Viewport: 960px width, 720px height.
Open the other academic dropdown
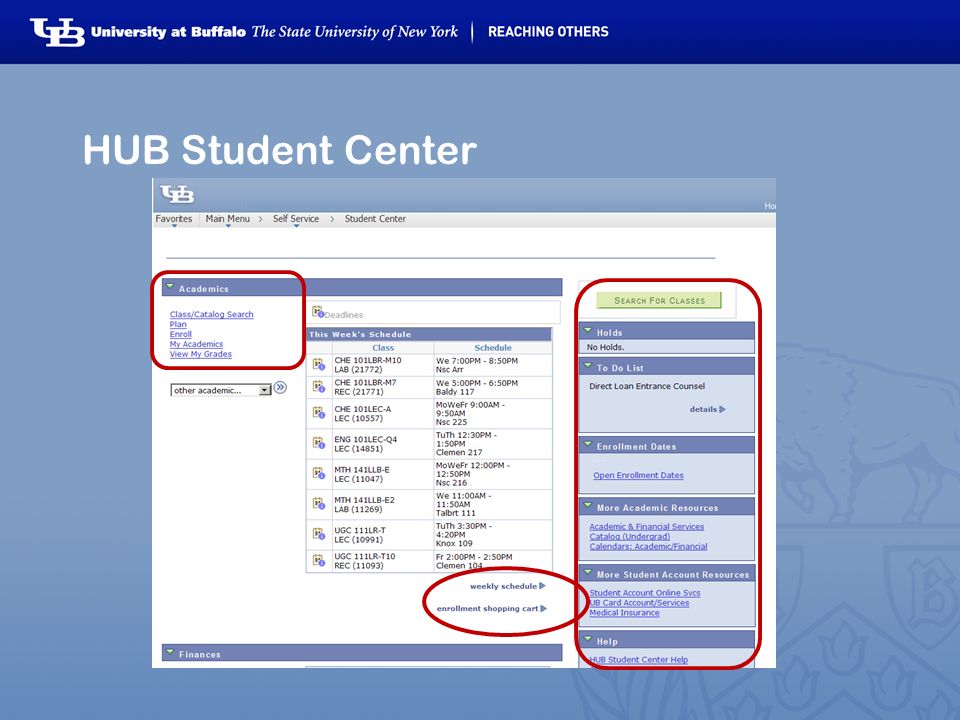[221, 390]
